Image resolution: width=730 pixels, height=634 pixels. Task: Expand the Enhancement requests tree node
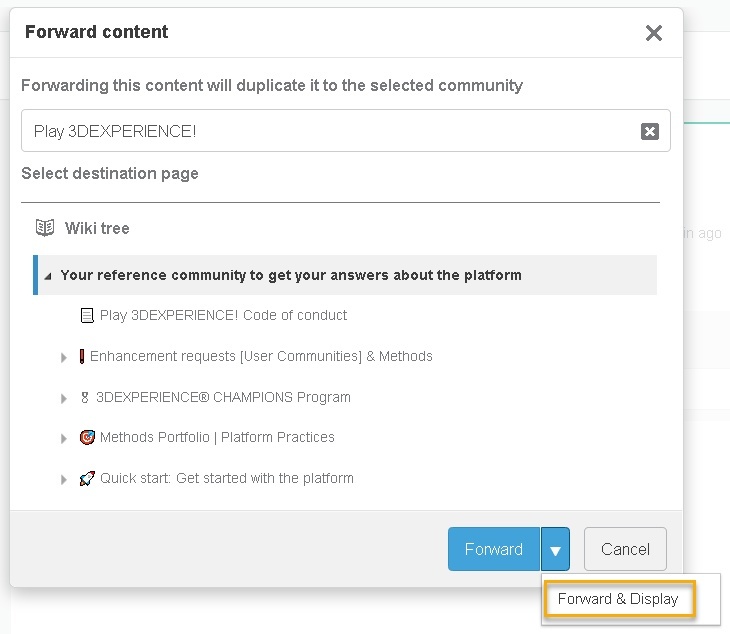click(65, 357)
